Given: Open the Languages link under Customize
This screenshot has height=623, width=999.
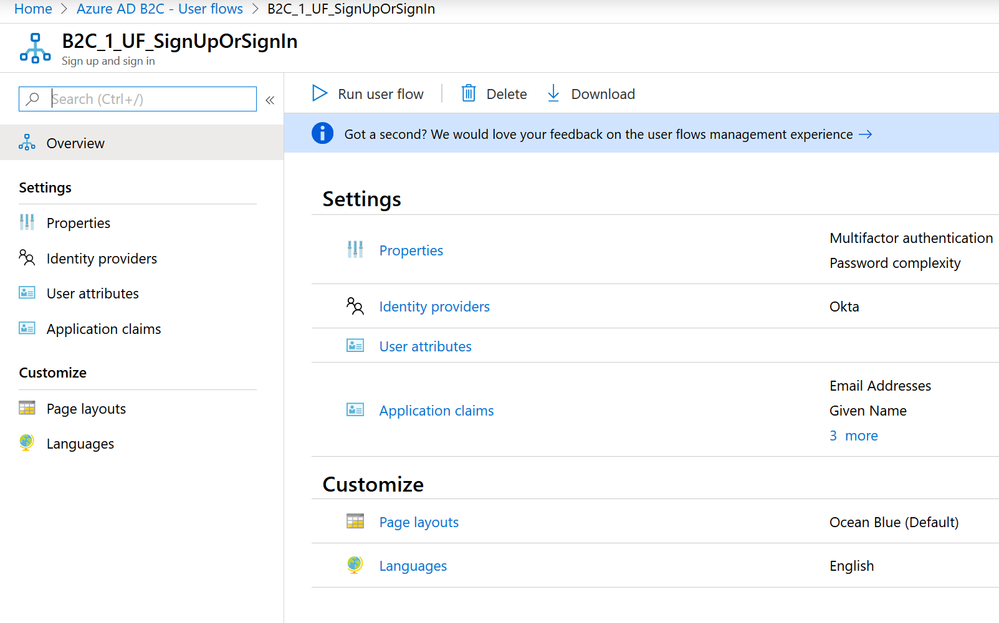Looking at the screenshot, I should click(413, 566).
